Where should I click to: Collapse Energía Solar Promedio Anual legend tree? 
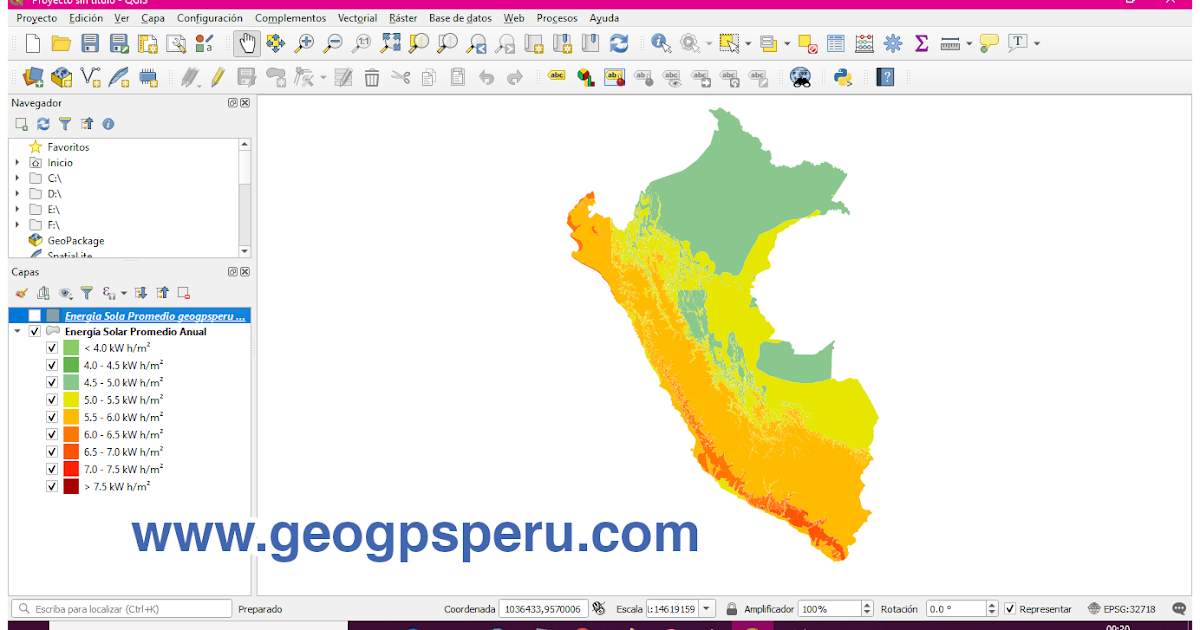pos(17,332)
